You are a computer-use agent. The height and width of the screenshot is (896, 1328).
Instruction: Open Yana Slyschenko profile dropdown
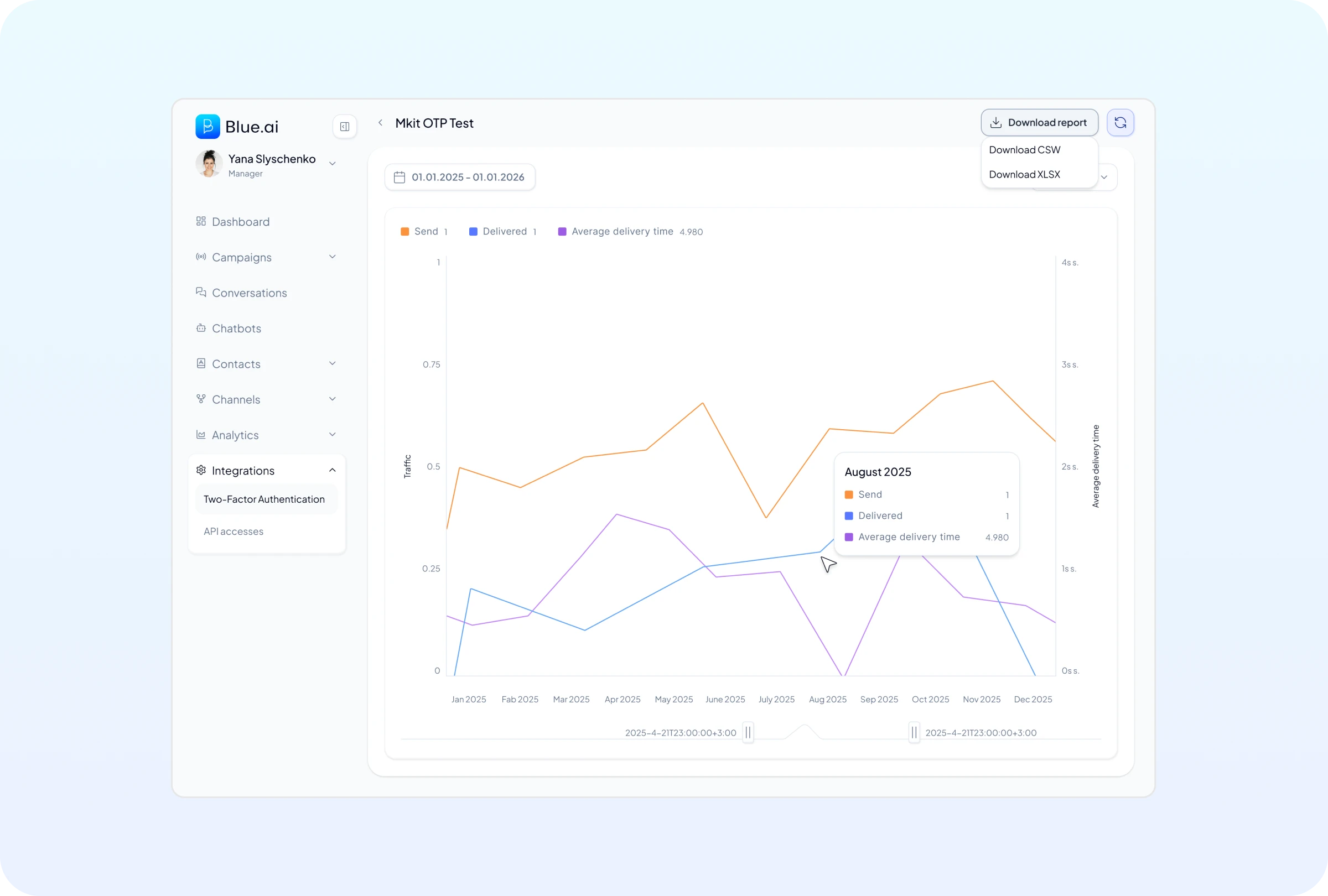click(x=332, y=164)
